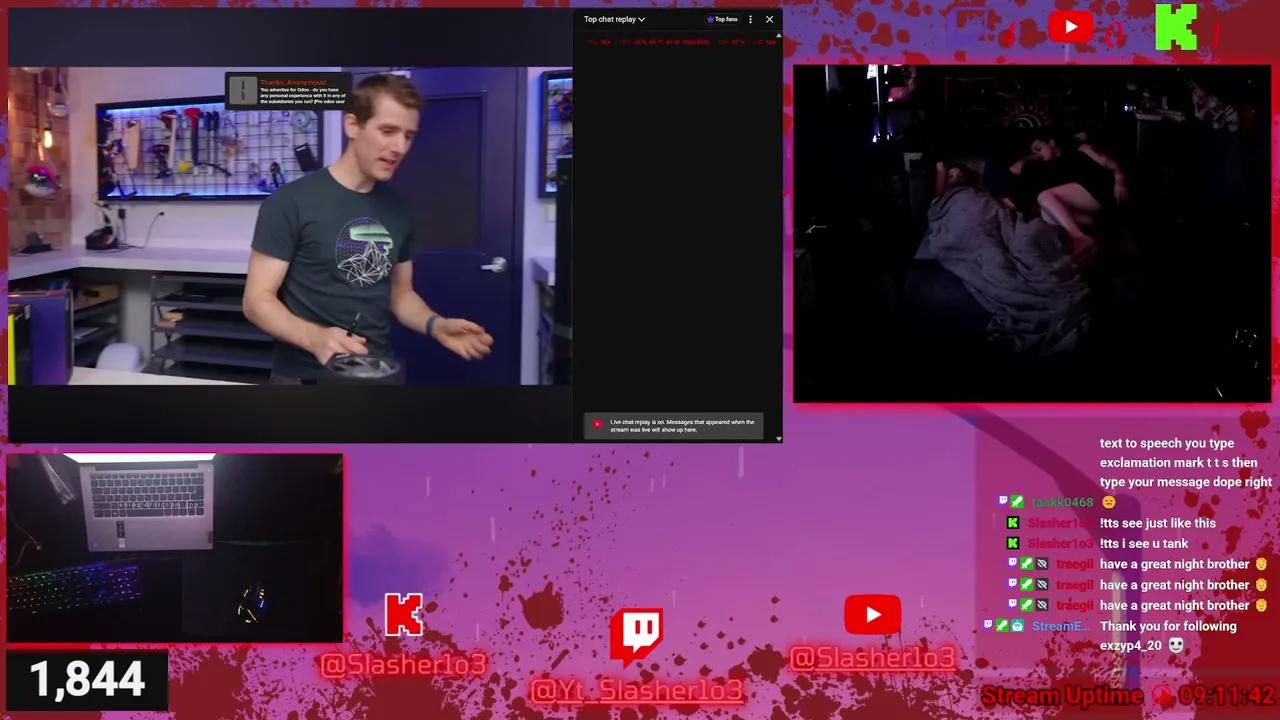Click the green sword badge beside tankk0468
The width and height of the screenshot is (1280, 720).
(x=1017, y=502)
